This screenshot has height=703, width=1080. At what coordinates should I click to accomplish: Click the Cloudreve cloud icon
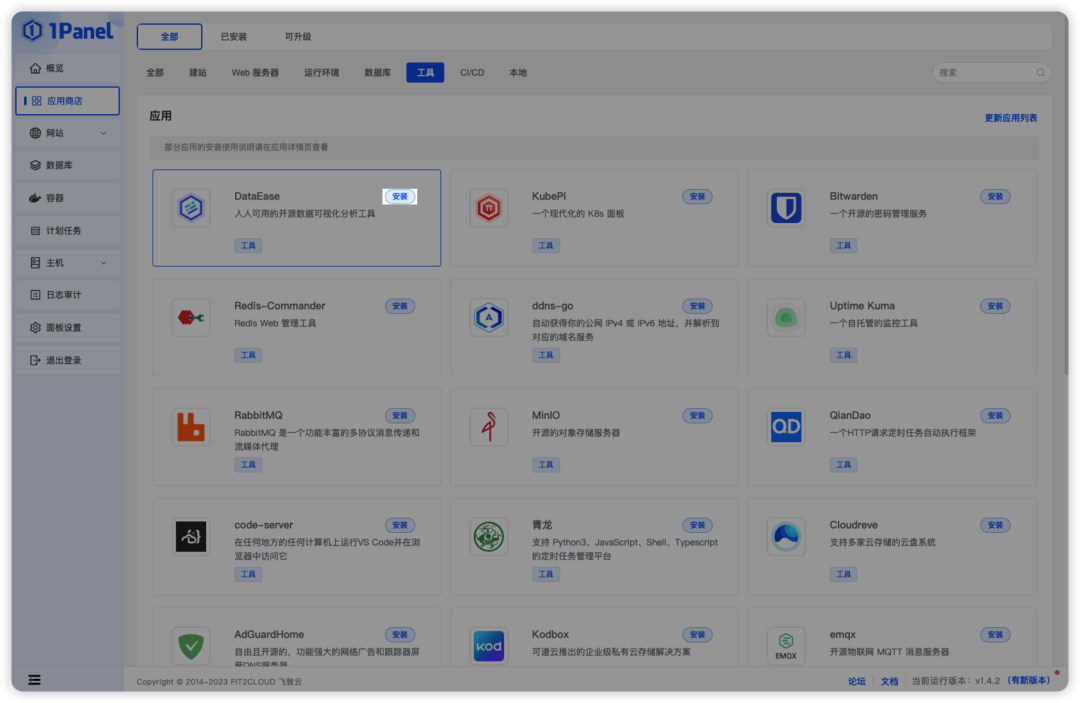click(x=786, y=536)
